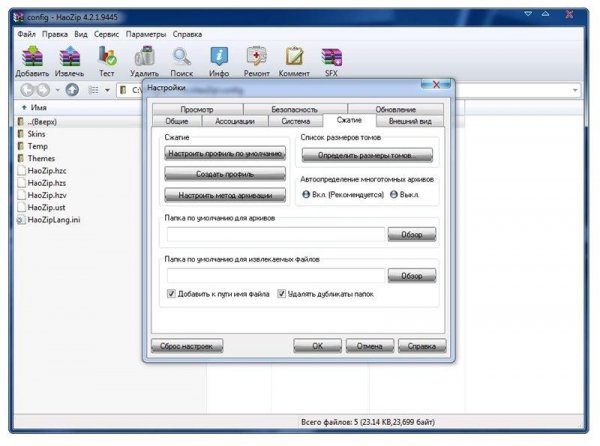Click the Удалить (Delete) trash icon
Image resolution: width=600 pixels, height=446 pixels.
click(x=144, y=61)
